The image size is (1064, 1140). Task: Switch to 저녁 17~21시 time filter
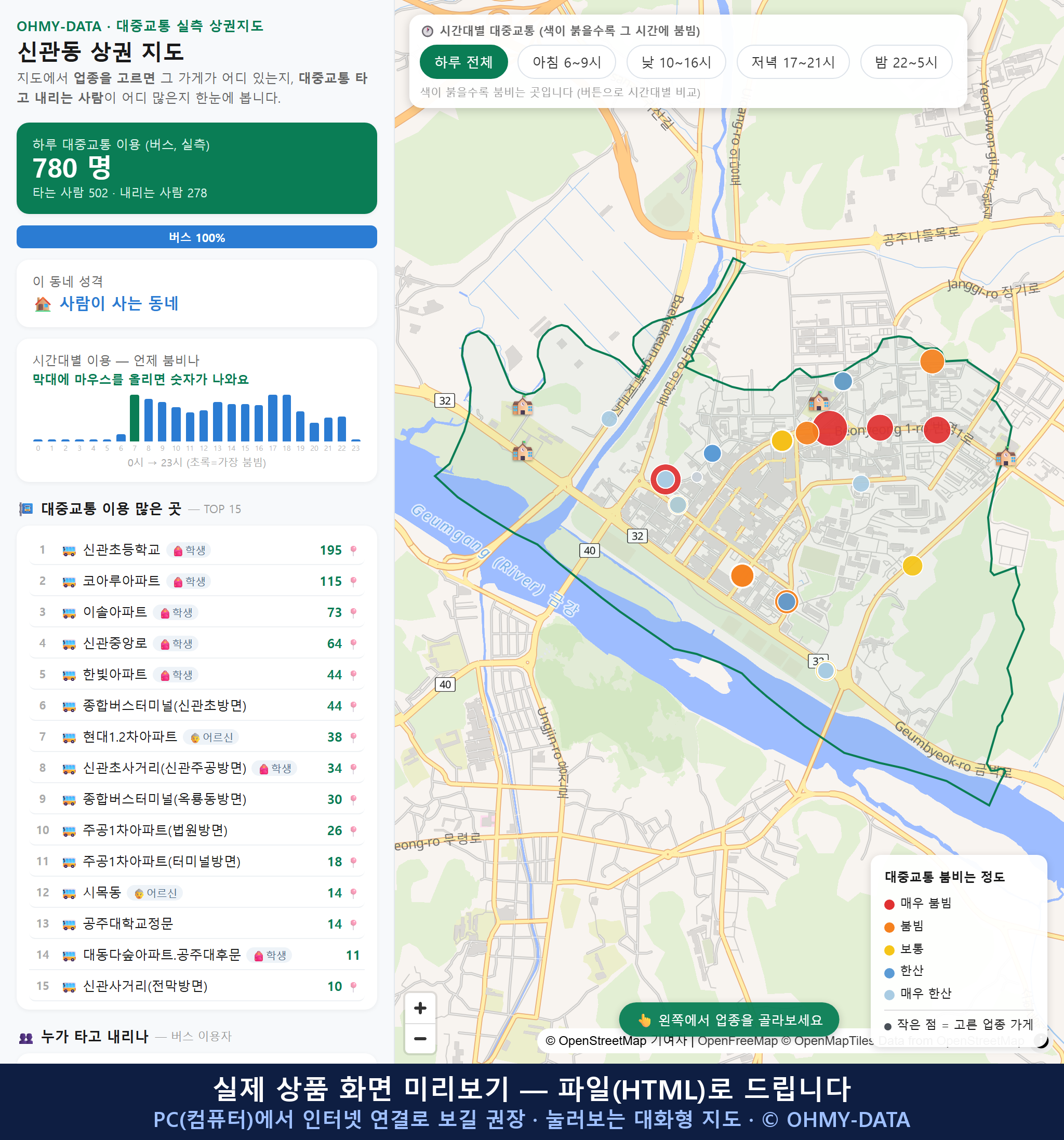793,62
